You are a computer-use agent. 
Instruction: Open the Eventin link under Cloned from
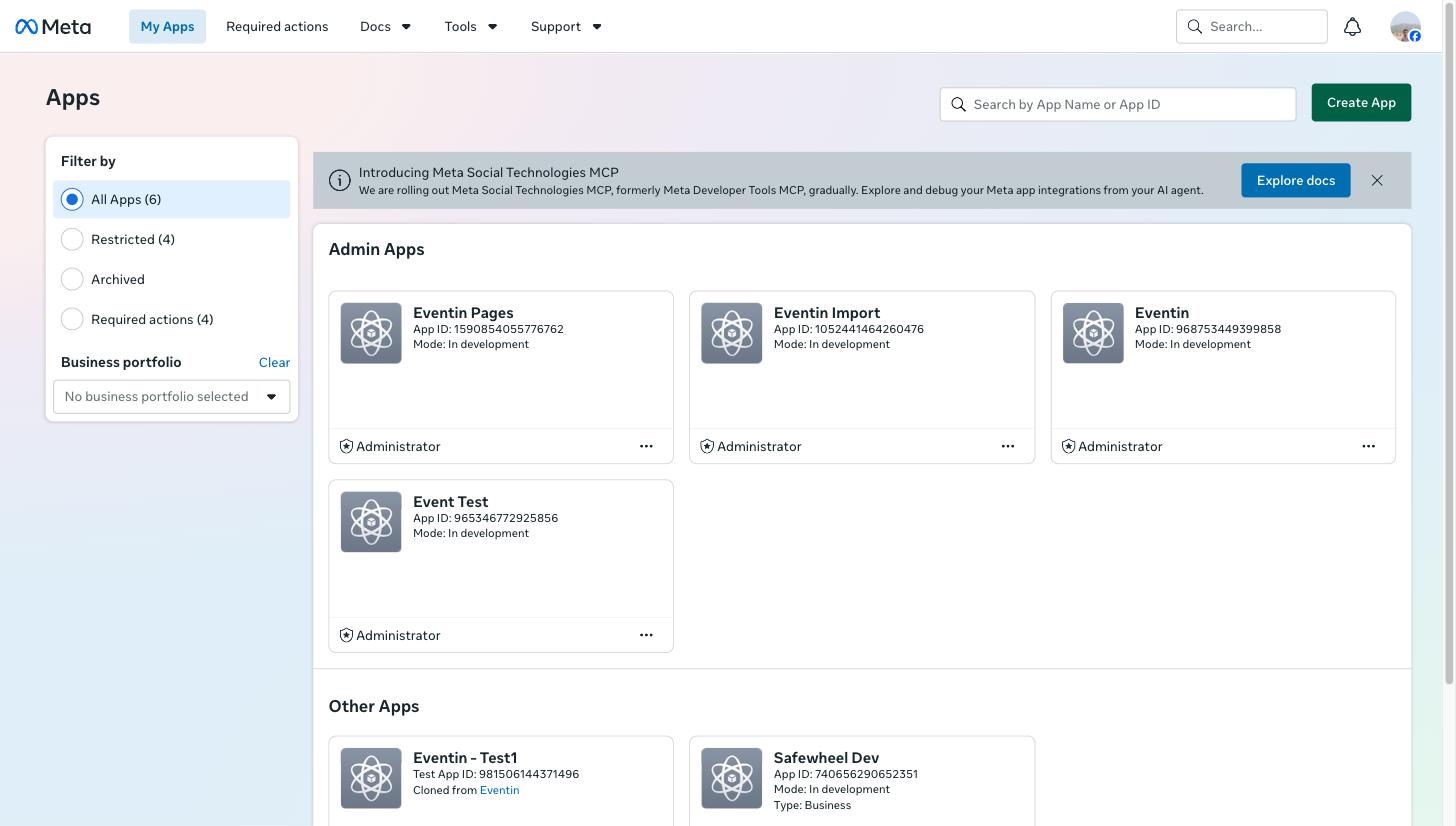(499, 790)
